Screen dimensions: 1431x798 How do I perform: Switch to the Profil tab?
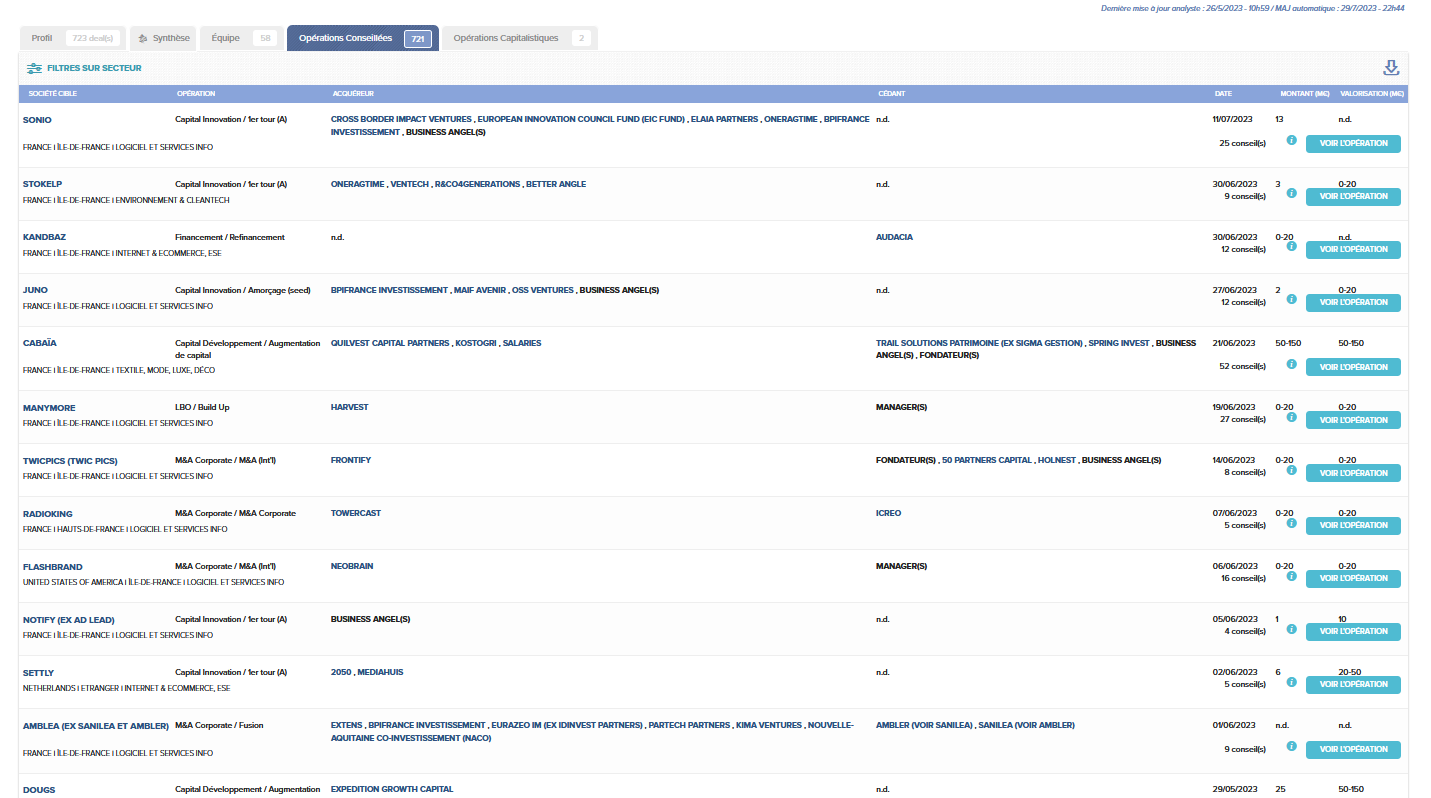[x=73, y=38]
